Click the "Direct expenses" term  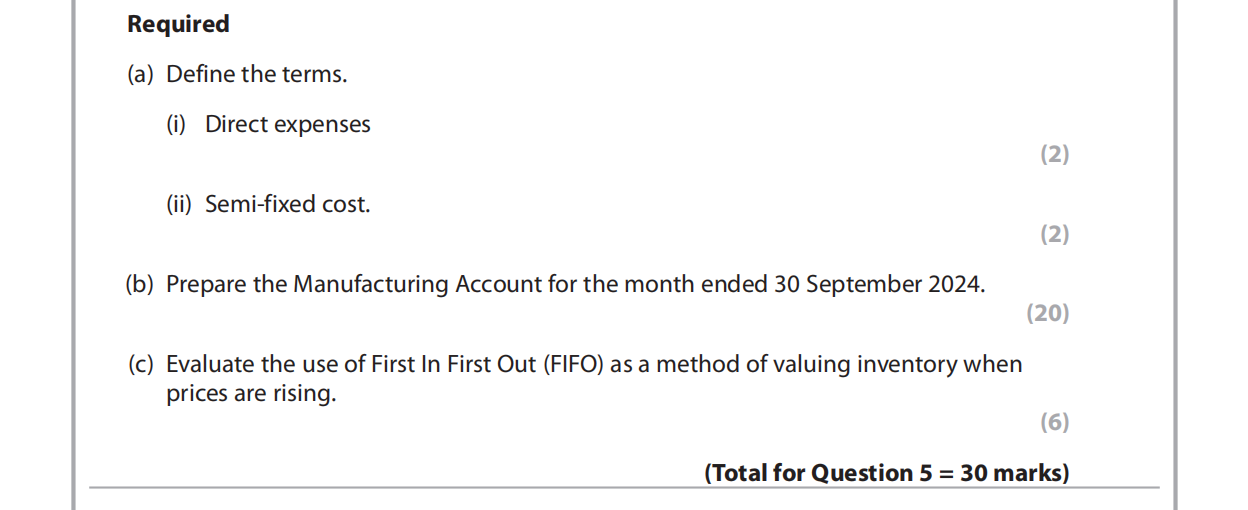tap(288, 124)
